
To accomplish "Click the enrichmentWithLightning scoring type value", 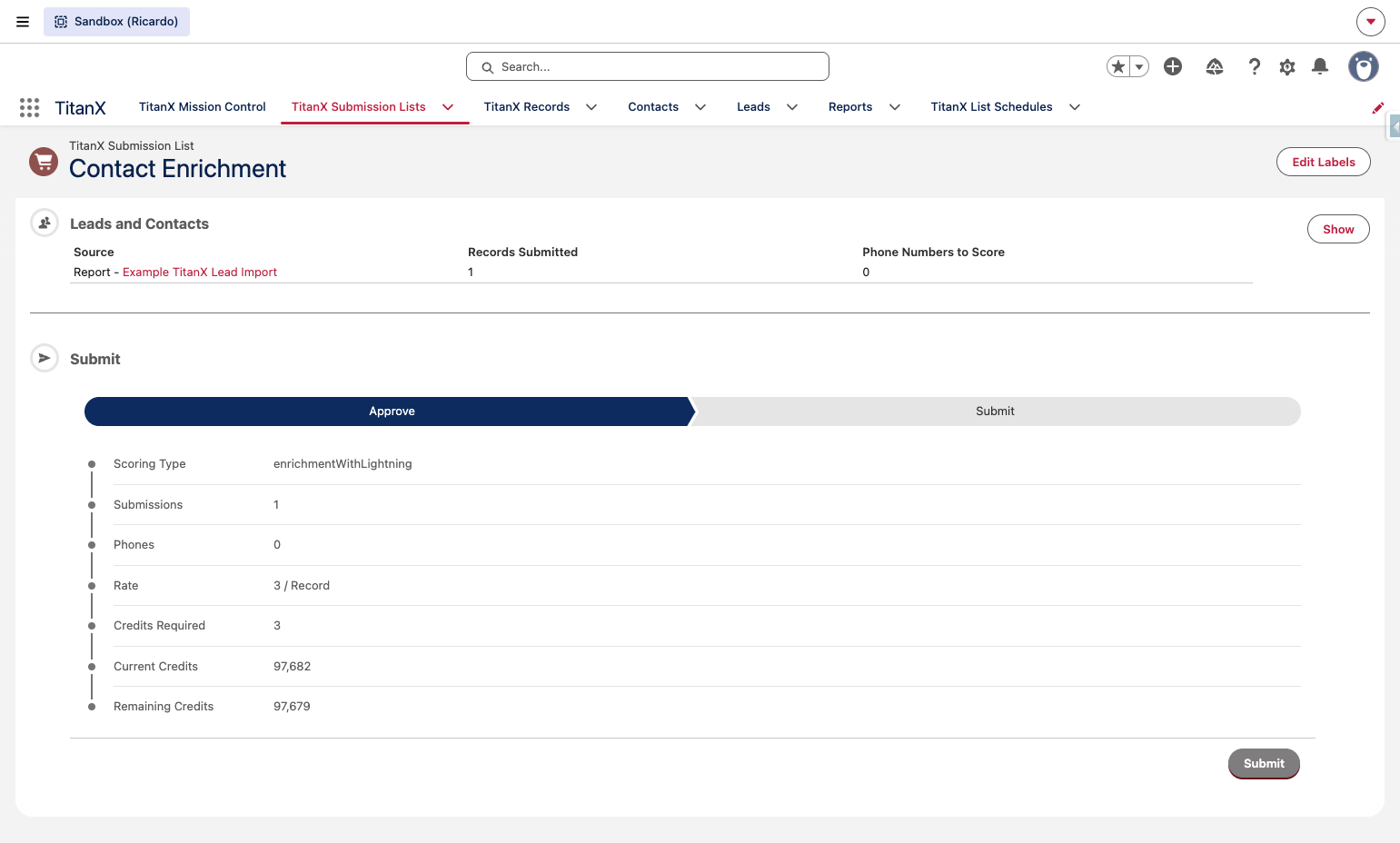I will coord(343,464).
